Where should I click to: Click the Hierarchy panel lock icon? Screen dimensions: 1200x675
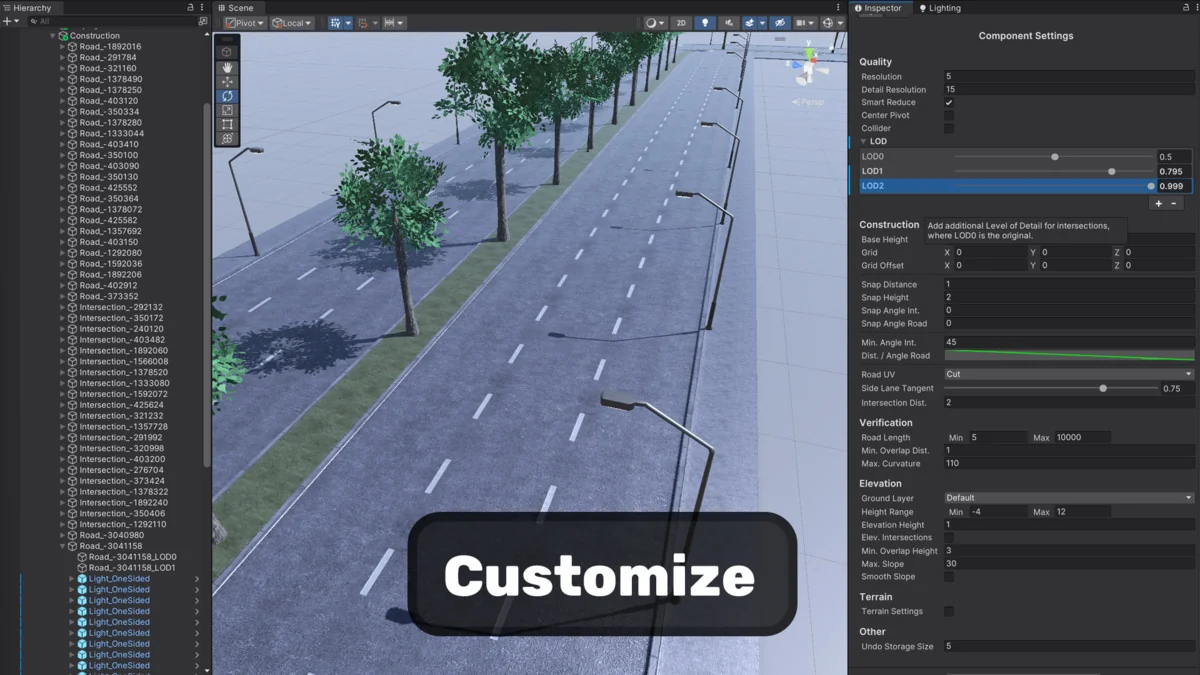(190, 8)
